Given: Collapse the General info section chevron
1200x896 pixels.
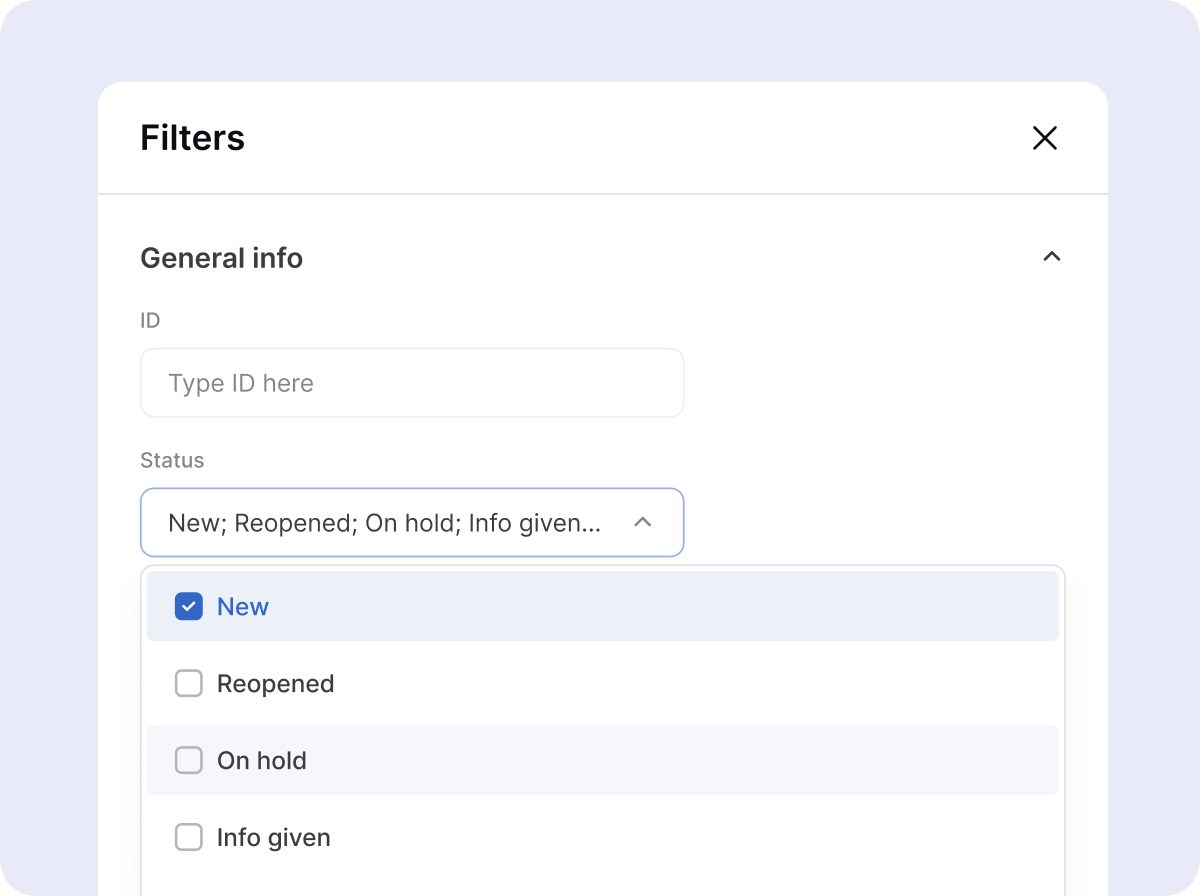Looking at the screenshot, I should [1052, 257].
